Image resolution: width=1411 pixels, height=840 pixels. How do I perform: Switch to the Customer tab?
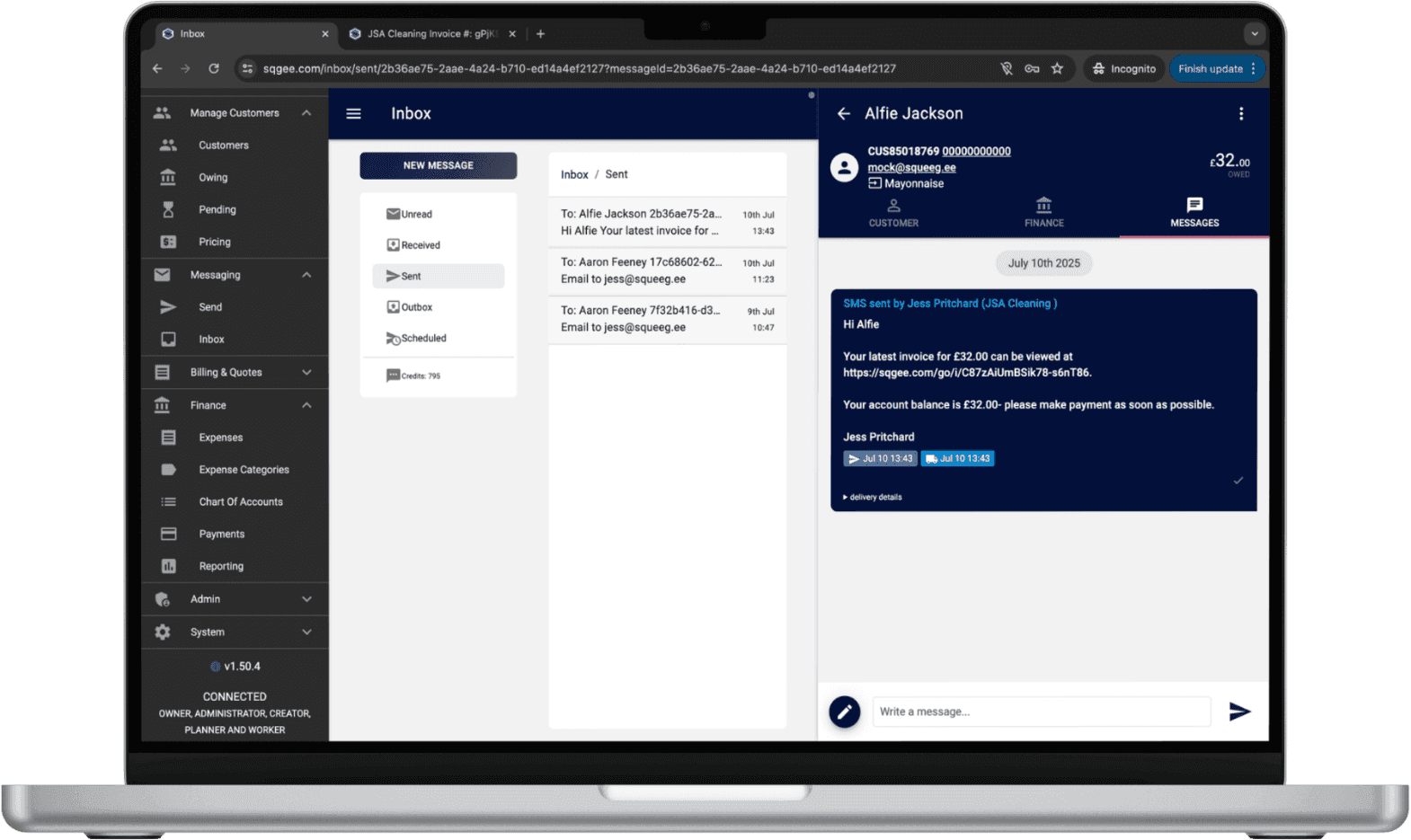(x=893, y=213)
